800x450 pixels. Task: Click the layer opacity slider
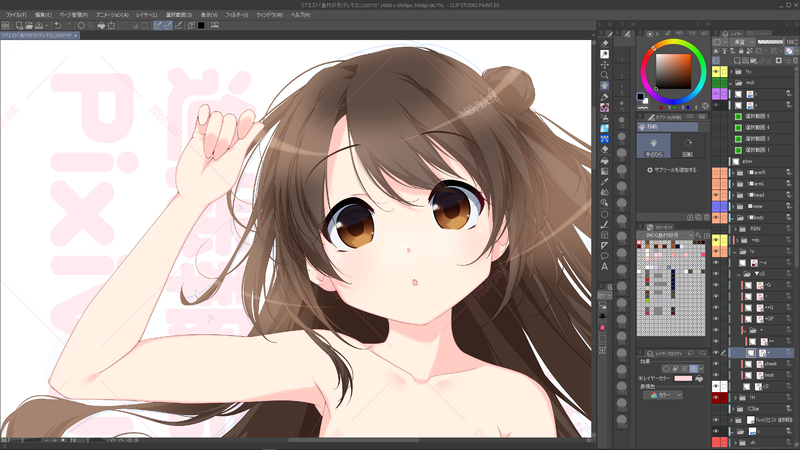coord(770,42)
